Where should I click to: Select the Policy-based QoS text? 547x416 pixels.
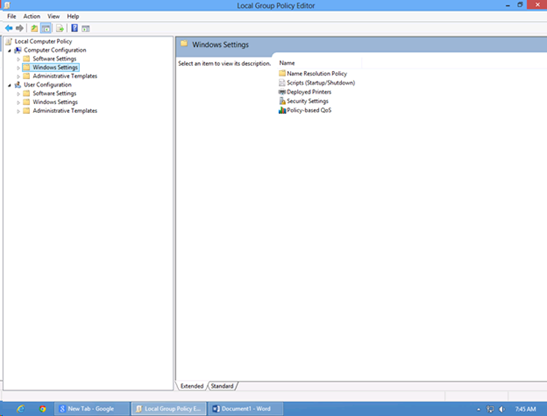coord(309,110)
